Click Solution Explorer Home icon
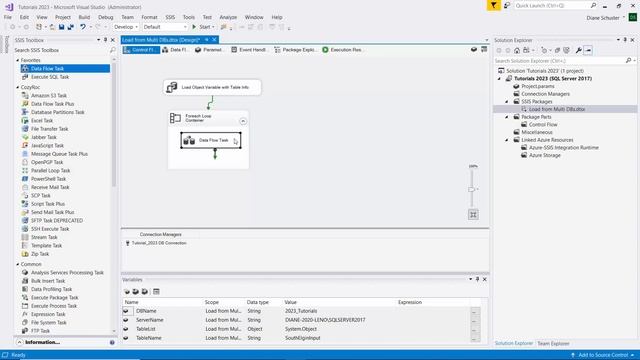 click(517, 50)
